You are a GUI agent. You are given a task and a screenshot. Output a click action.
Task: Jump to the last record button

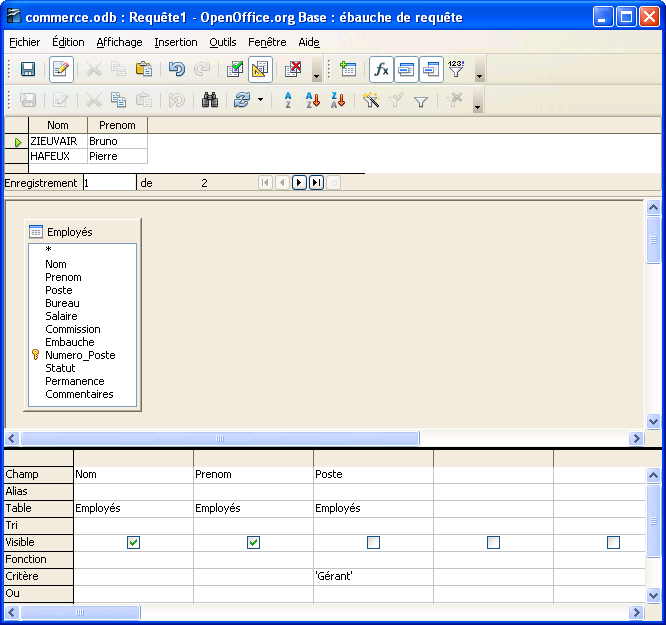(x=316, y=183)
